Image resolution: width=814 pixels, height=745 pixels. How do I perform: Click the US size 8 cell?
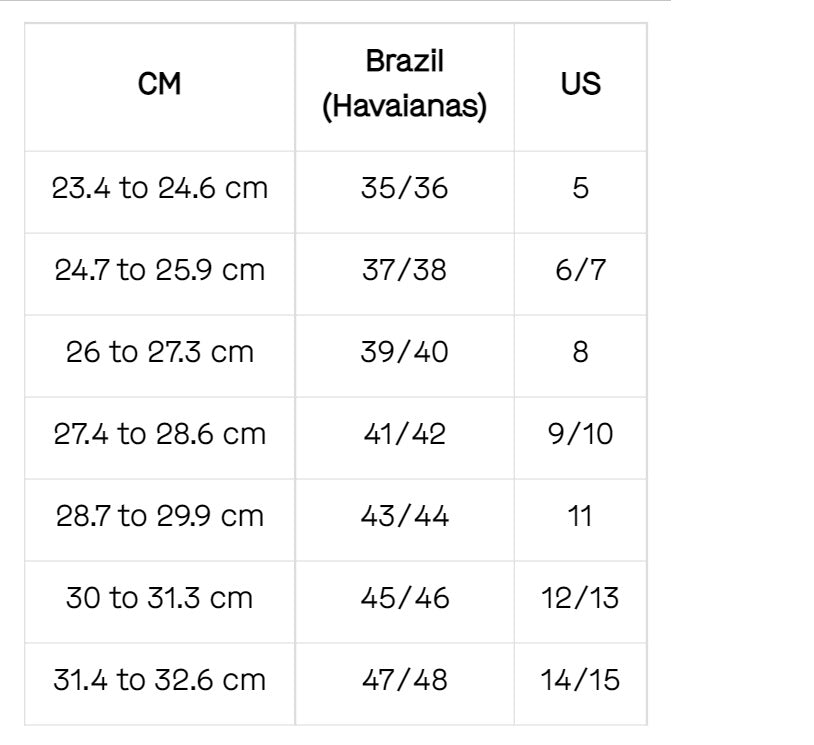(x=580, y=352)
